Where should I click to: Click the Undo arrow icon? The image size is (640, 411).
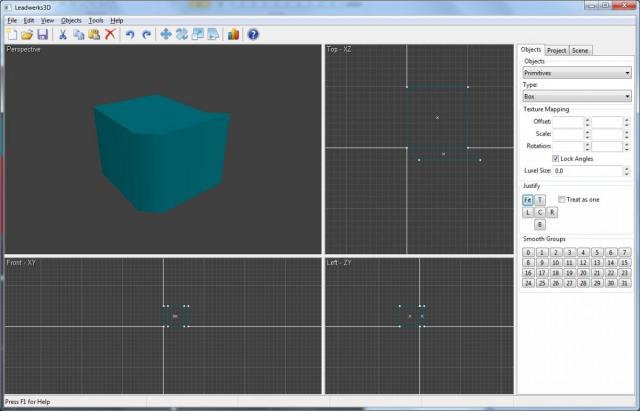tap(130, 34)
